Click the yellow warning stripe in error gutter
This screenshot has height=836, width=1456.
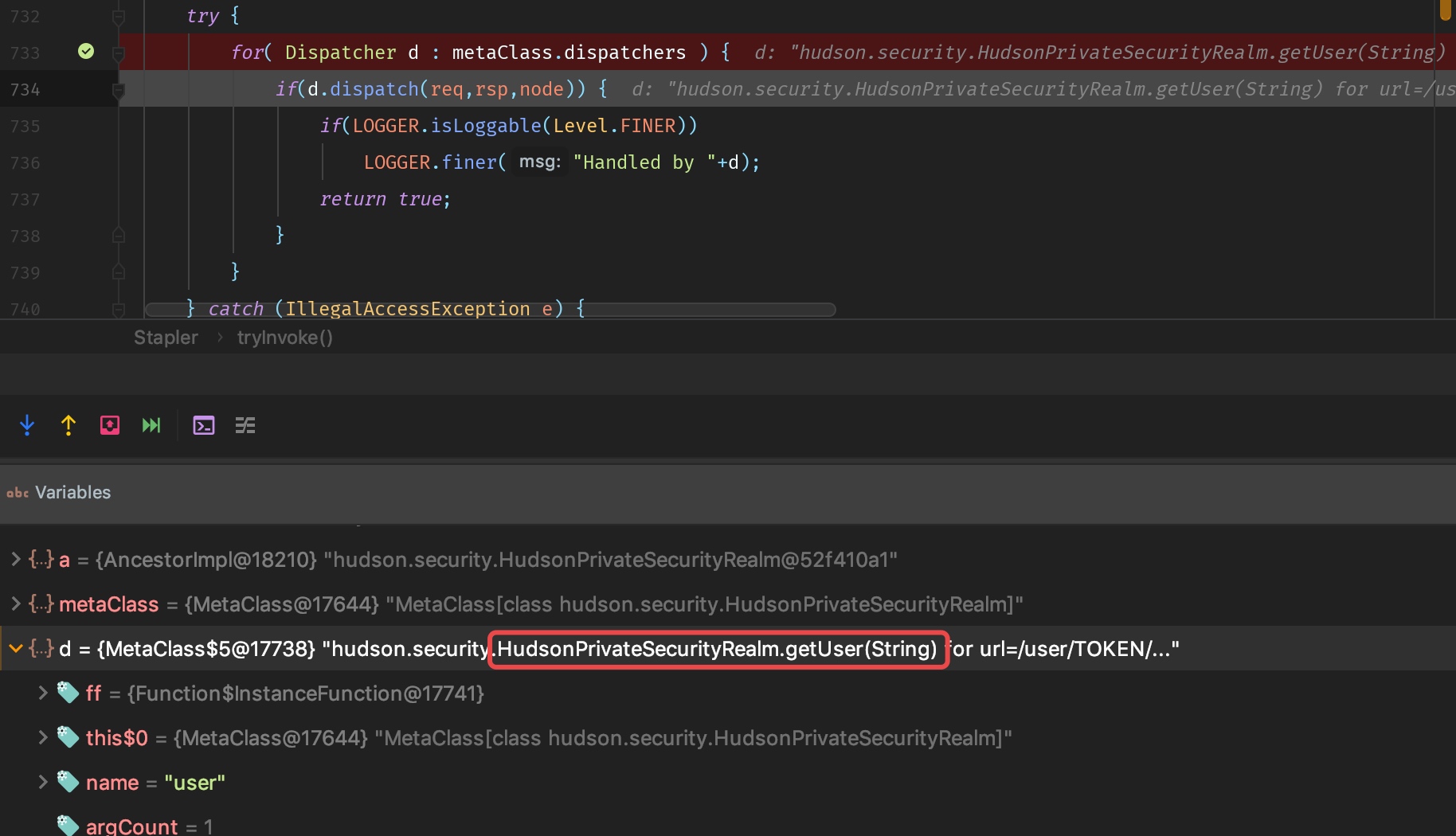point(1445,10)
